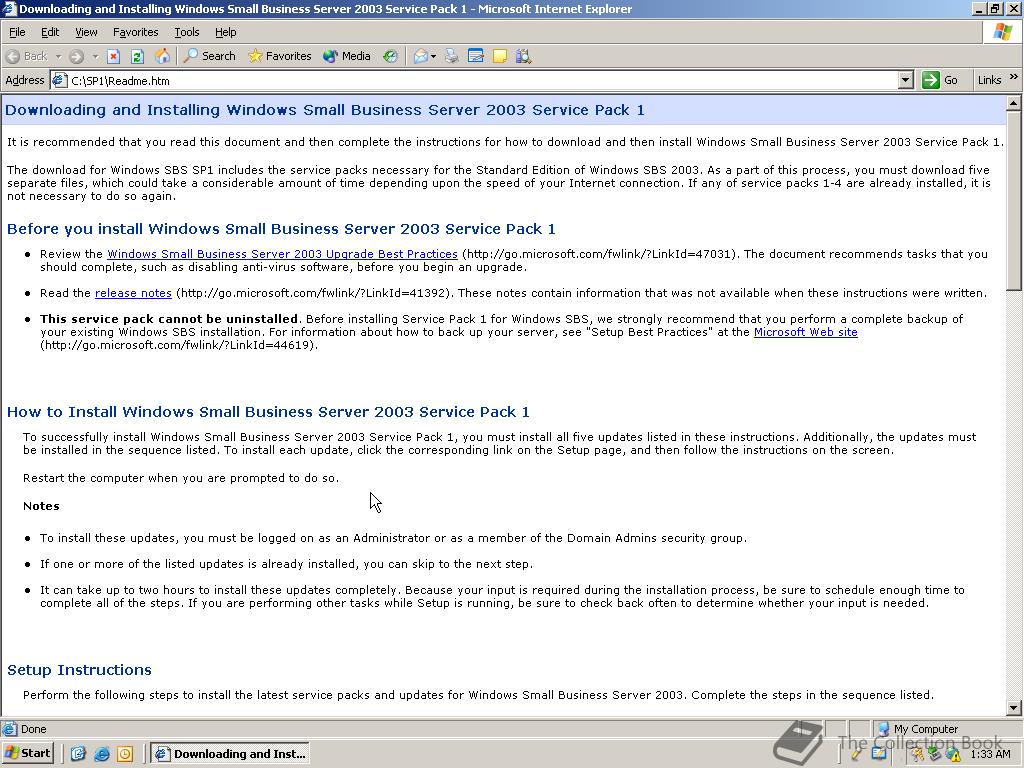1024x768 pixels.
Task: Open Upgrade Best Practices link
Action: (x=282, y=254)
